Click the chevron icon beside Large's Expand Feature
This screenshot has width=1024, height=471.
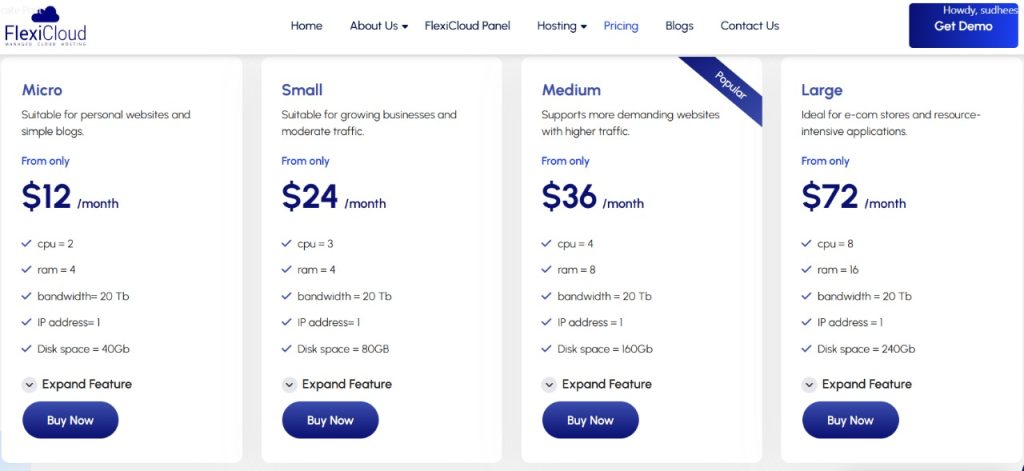(809, 384)
